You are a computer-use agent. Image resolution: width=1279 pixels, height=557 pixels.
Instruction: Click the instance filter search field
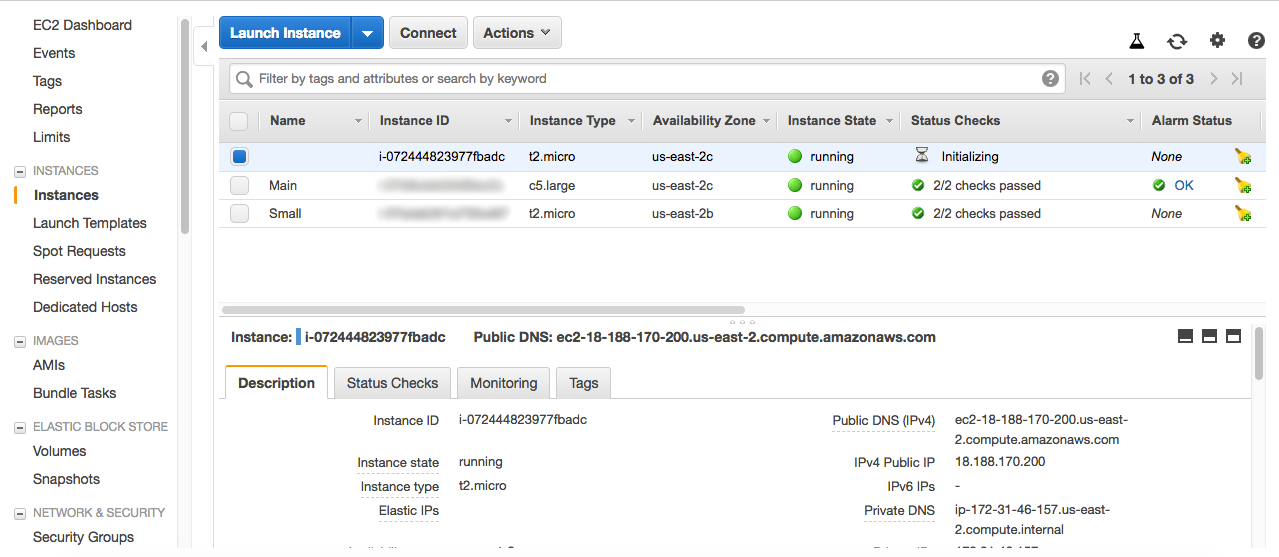point(646,78)
